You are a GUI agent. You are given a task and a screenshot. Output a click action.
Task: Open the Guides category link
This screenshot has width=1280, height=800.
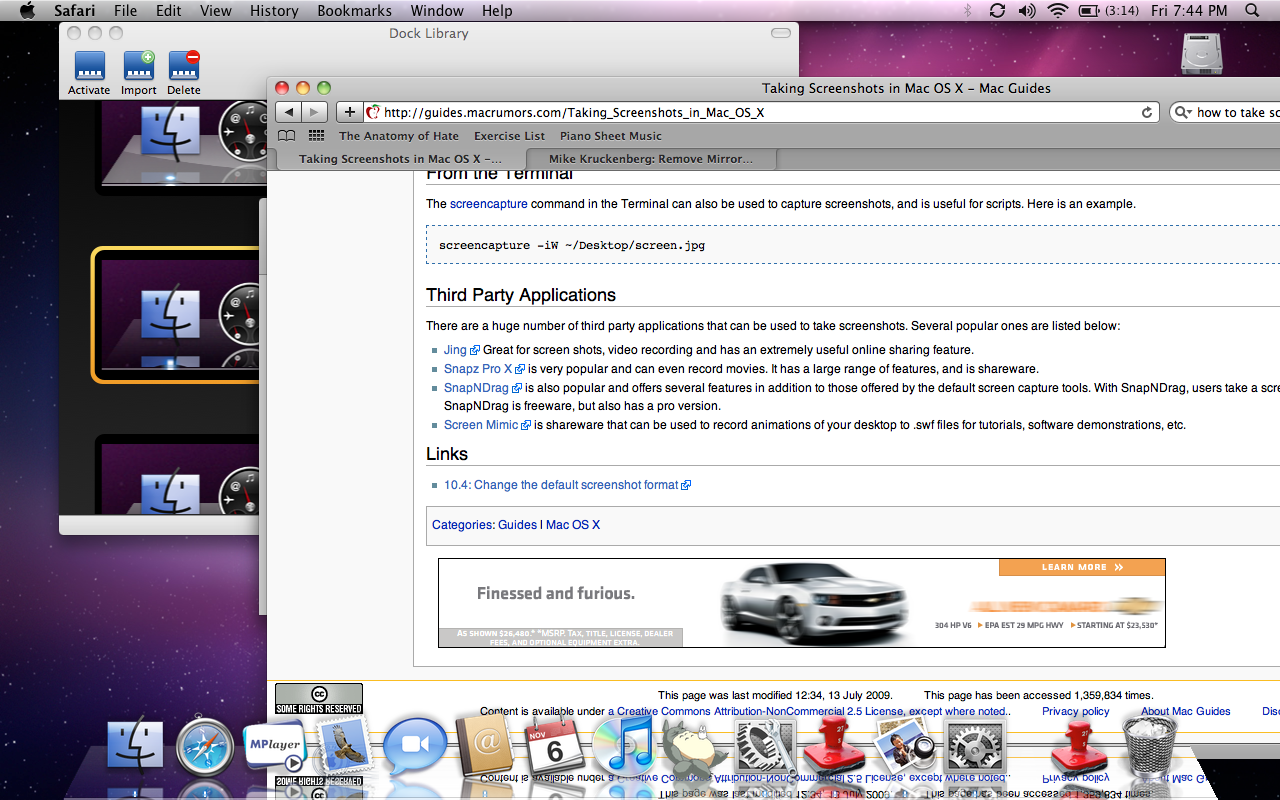[x=517, y=525]
